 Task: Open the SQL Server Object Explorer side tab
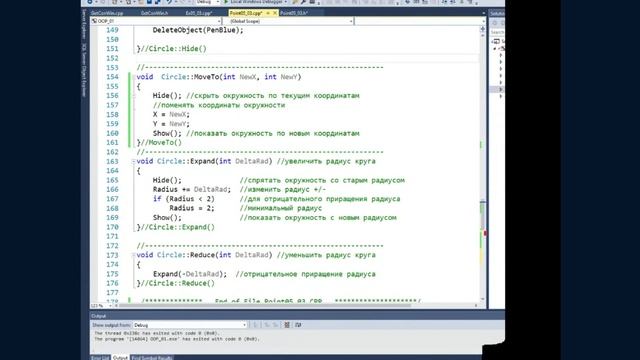coord(84,70)
